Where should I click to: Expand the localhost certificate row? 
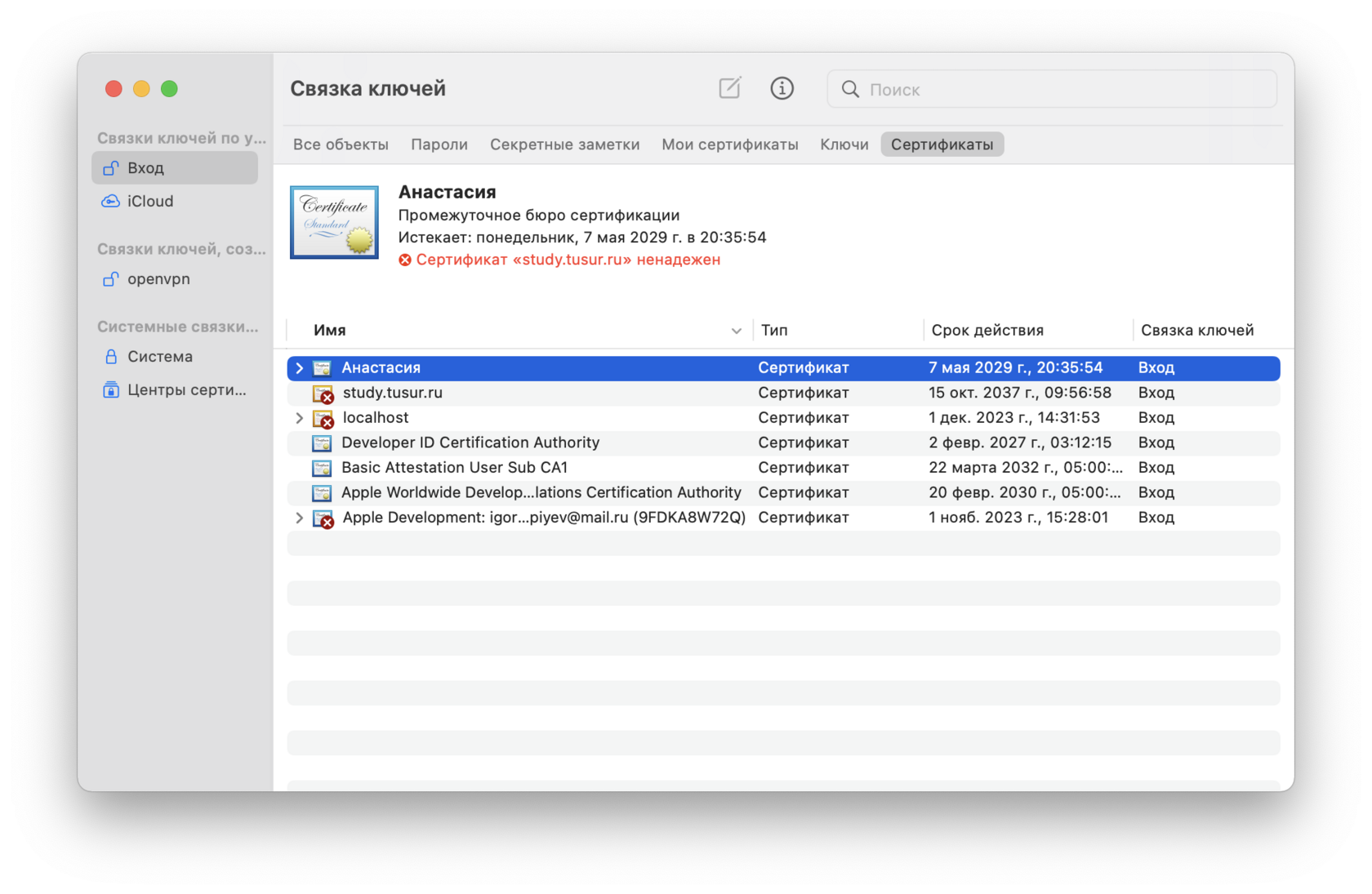[x=299, y=418]
